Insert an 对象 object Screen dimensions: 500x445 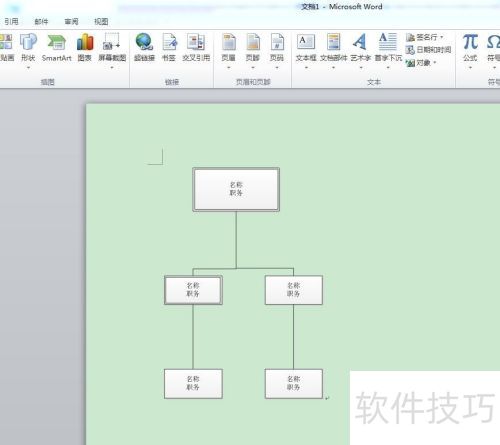421,63
